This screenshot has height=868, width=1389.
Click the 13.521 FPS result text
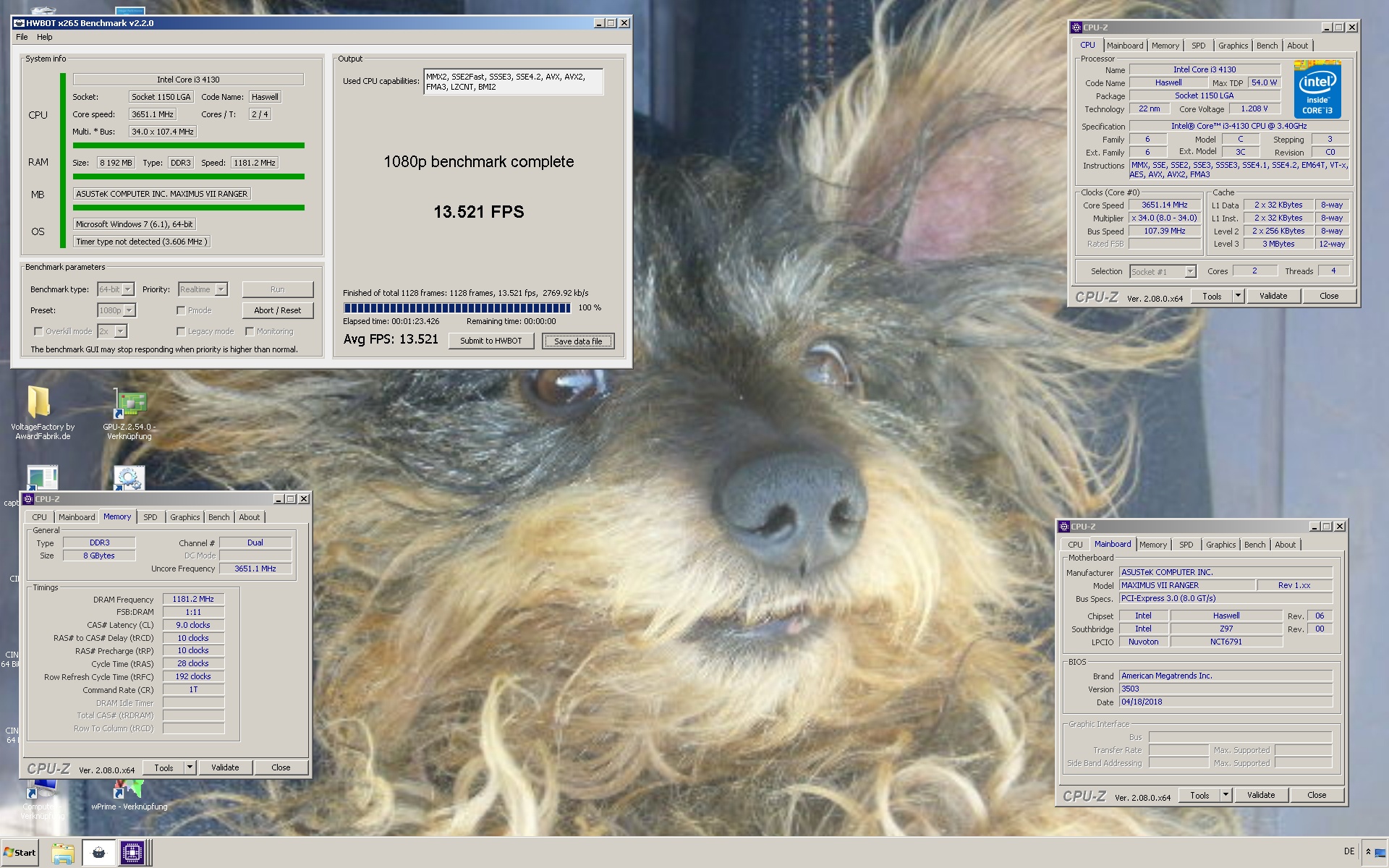tap(479, 212)
